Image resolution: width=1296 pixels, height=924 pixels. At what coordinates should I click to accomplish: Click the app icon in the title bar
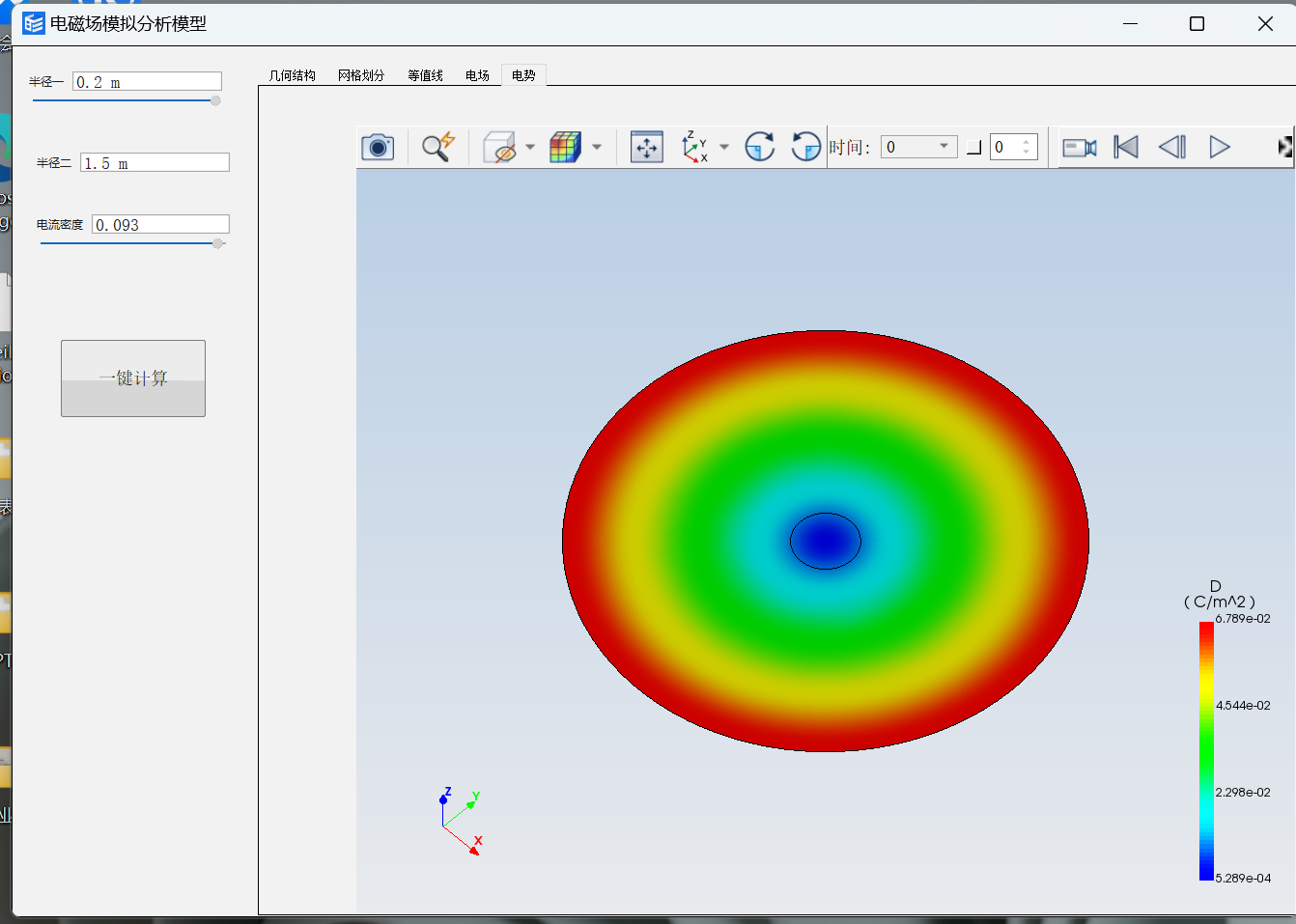click(x=33, y=23)
